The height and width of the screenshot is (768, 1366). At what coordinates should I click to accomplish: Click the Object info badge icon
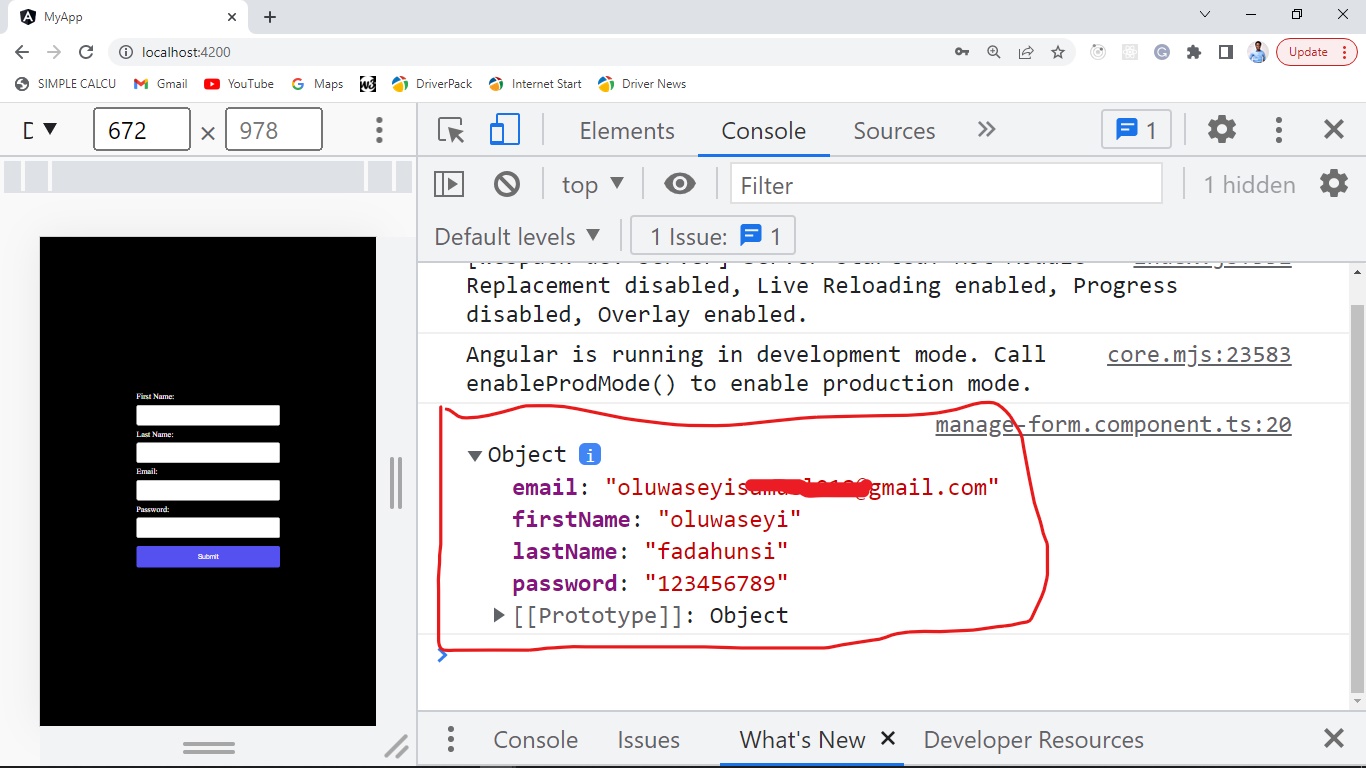[590, 455]
